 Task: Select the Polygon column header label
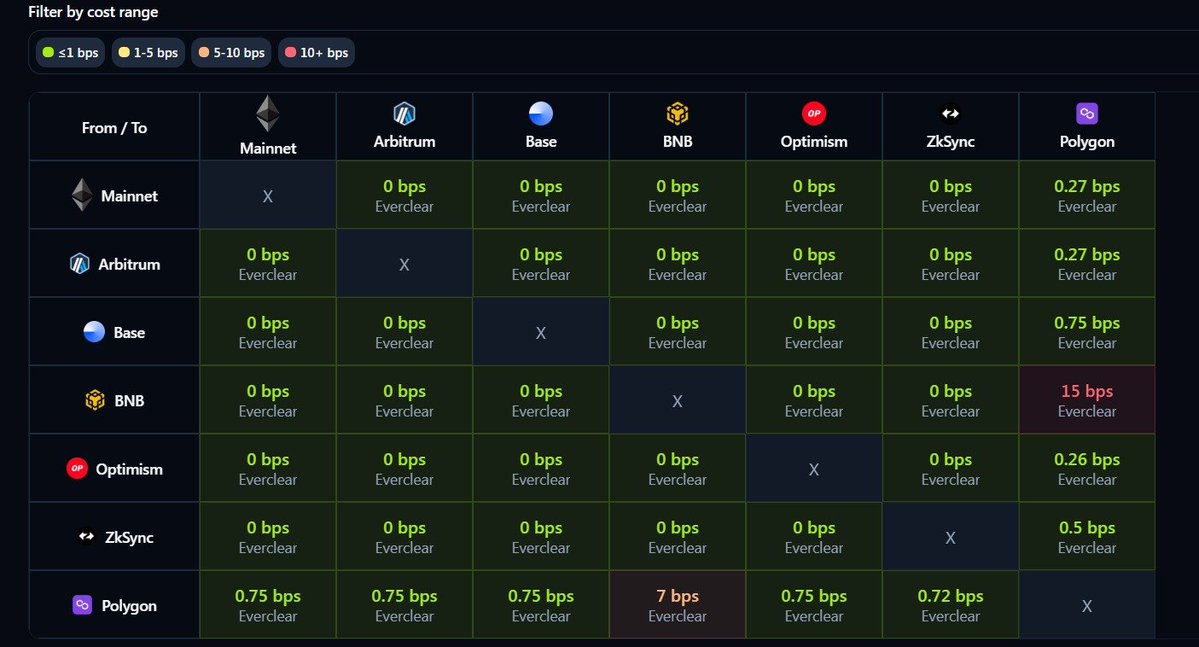pos(1087,141)
